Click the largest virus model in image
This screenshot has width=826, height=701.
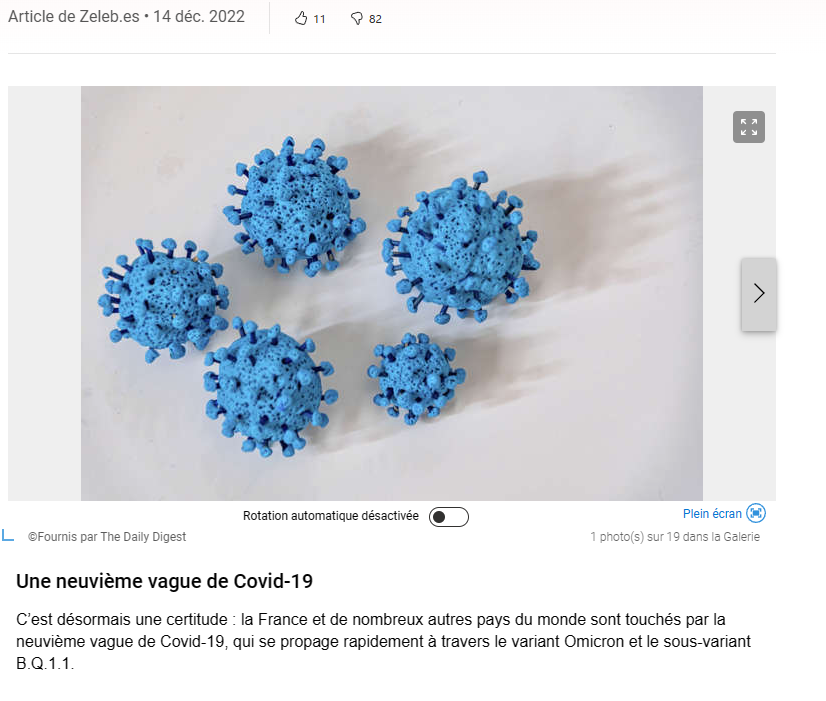coord(463,248)
